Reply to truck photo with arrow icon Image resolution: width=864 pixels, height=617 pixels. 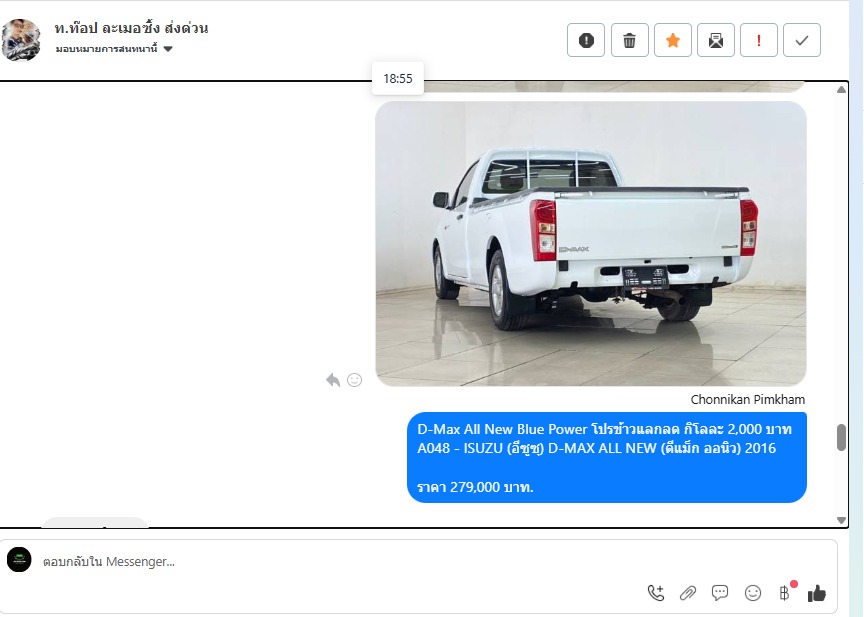coord(333,380)
